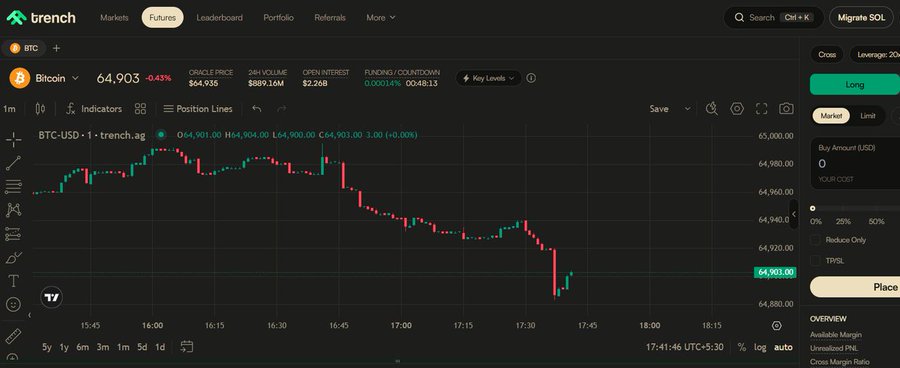
Task: Select the Limit order type
Action: point(868,115)
